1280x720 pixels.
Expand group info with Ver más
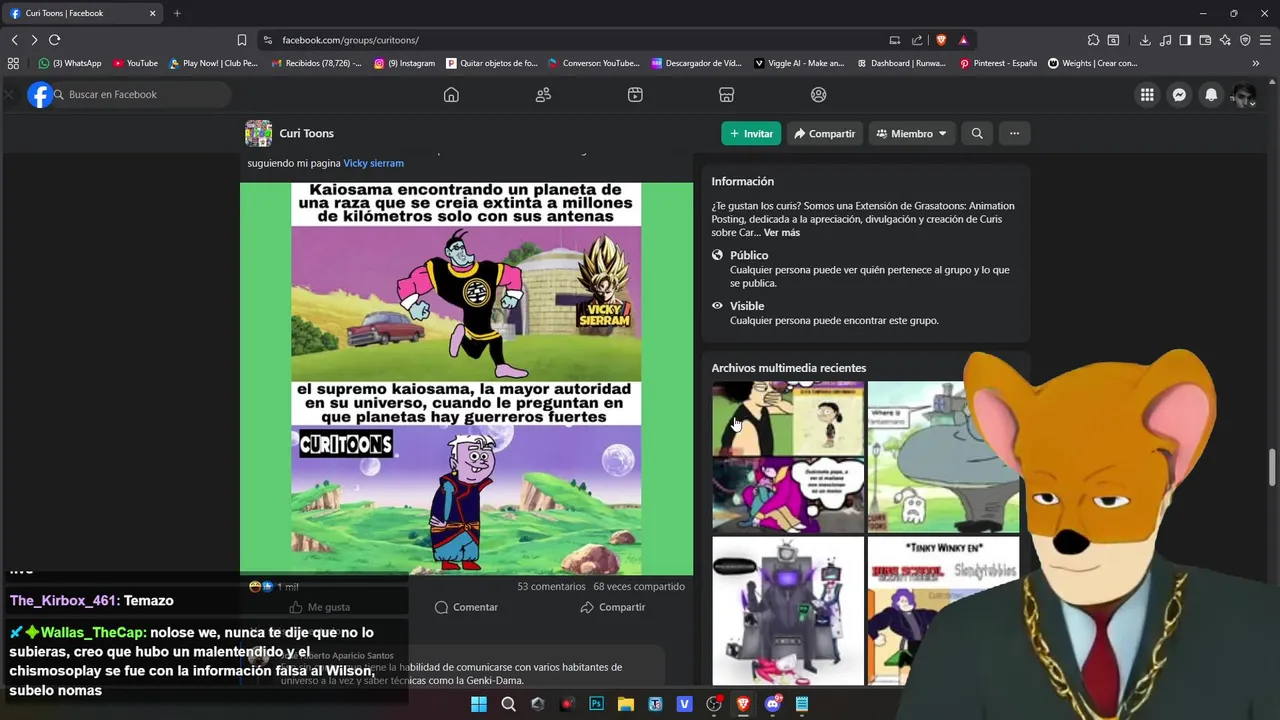click(x=782, y=232)
